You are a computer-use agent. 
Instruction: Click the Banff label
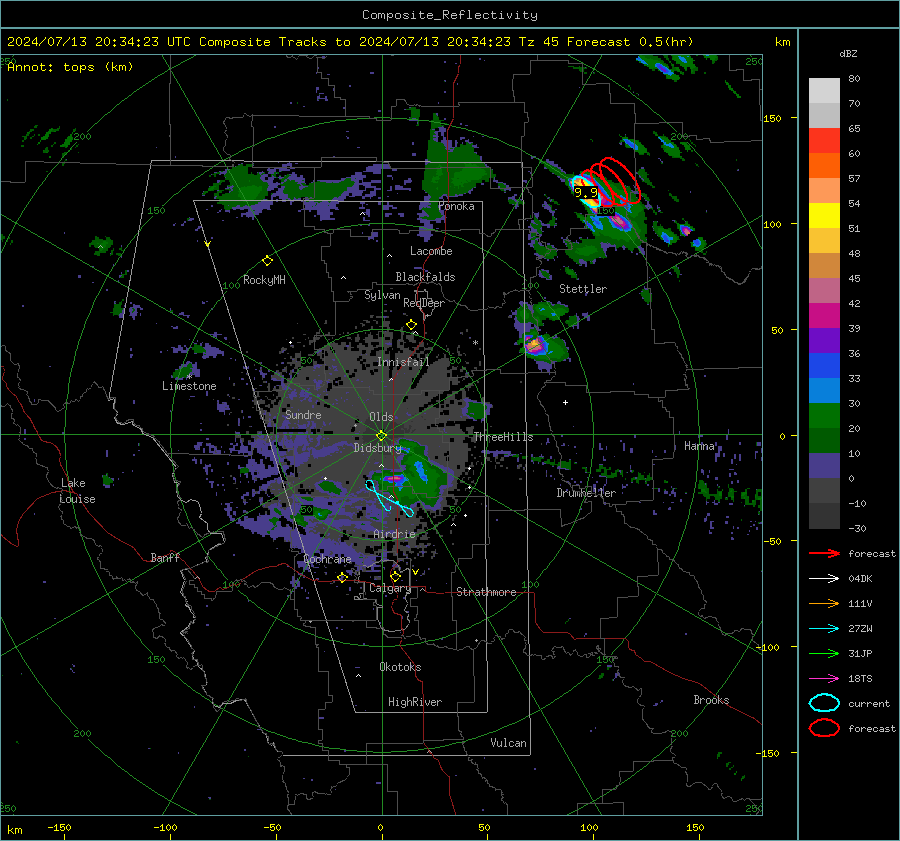point(165,557)
